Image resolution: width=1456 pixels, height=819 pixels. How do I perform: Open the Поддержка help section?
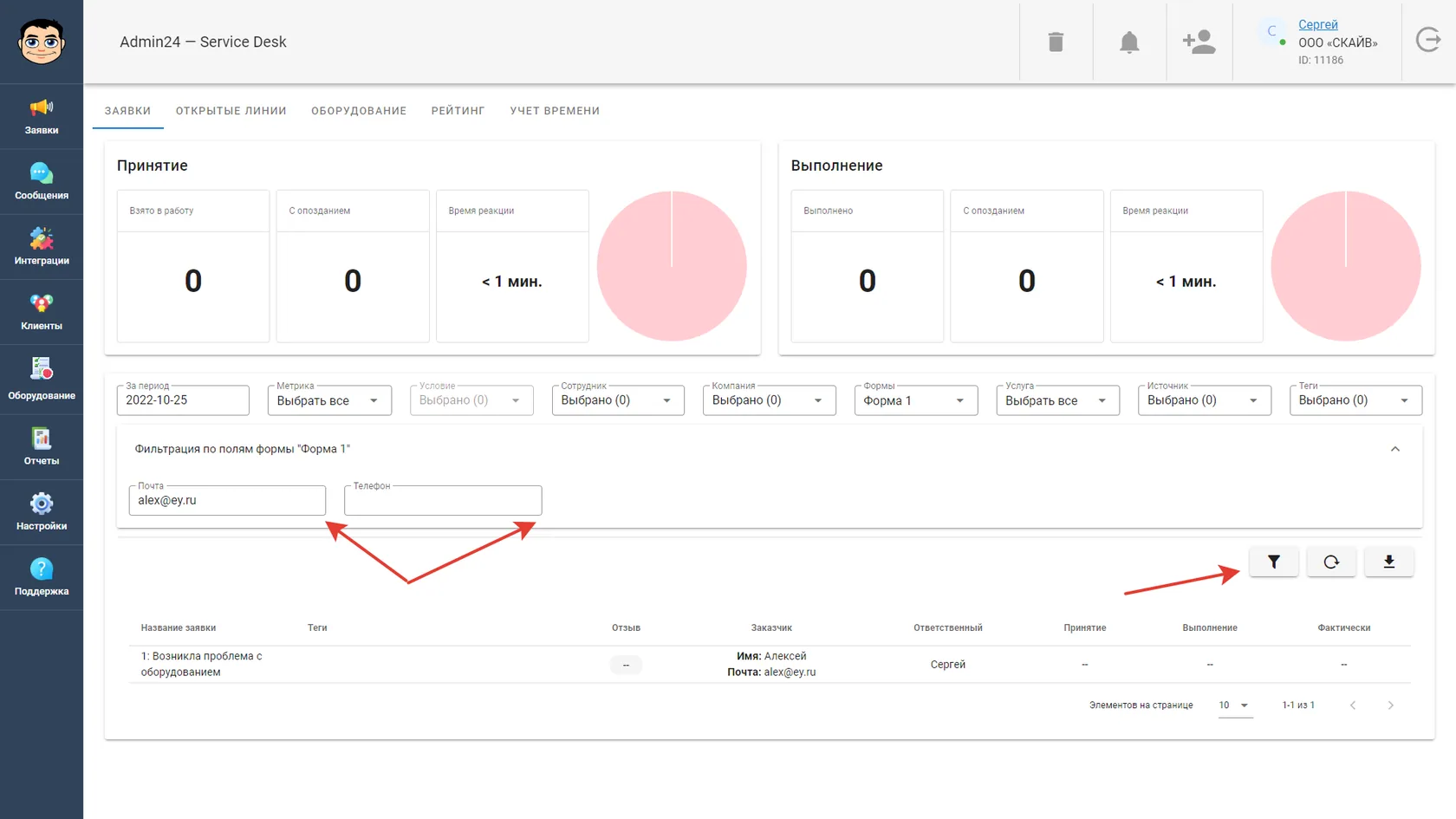pos(42,578)
